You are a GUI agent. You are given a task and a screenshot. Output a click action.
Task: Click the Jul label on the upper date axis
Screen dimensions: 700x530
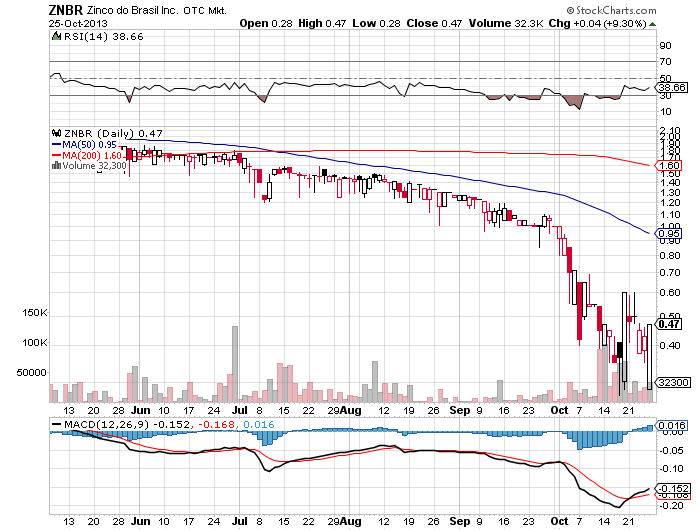(240, 410)
